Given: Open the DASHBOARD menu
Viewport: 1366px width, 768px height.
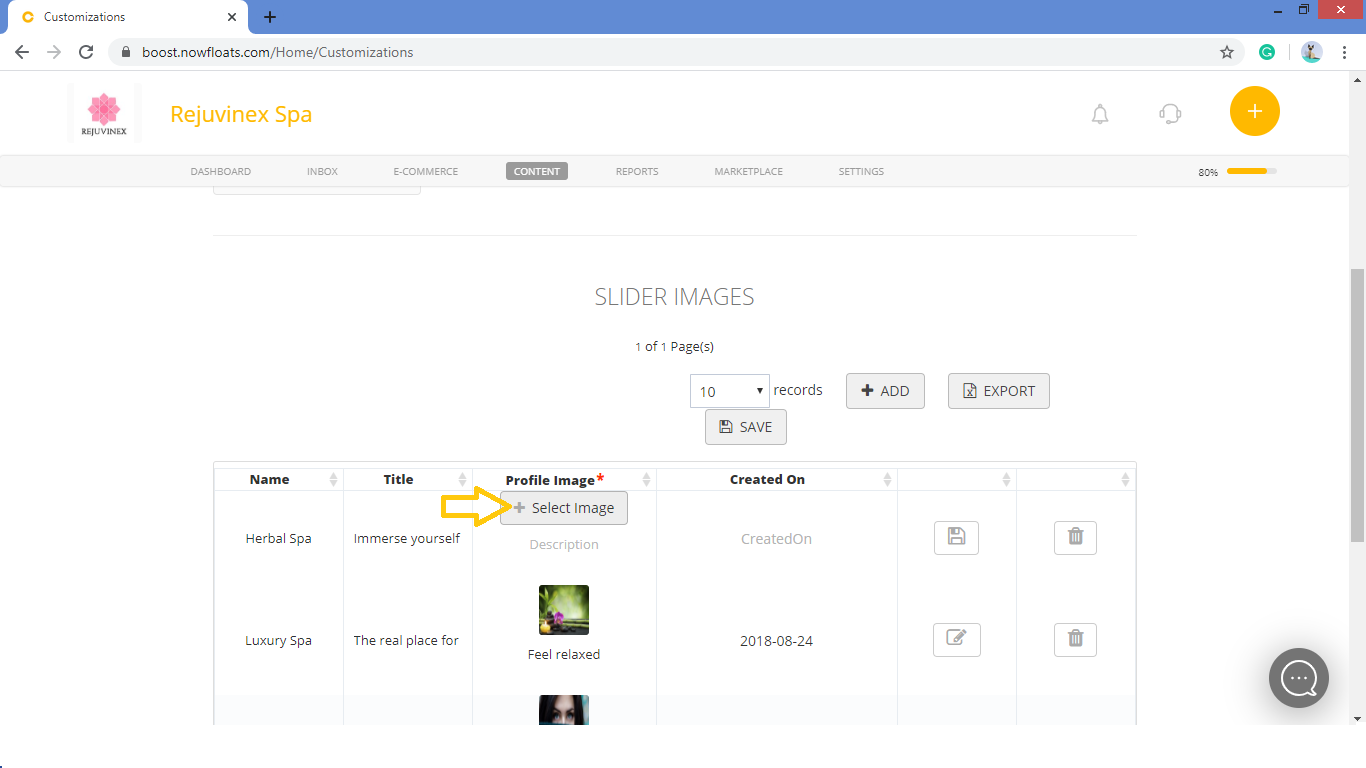Looking at the screenshot, I should 220,171.
